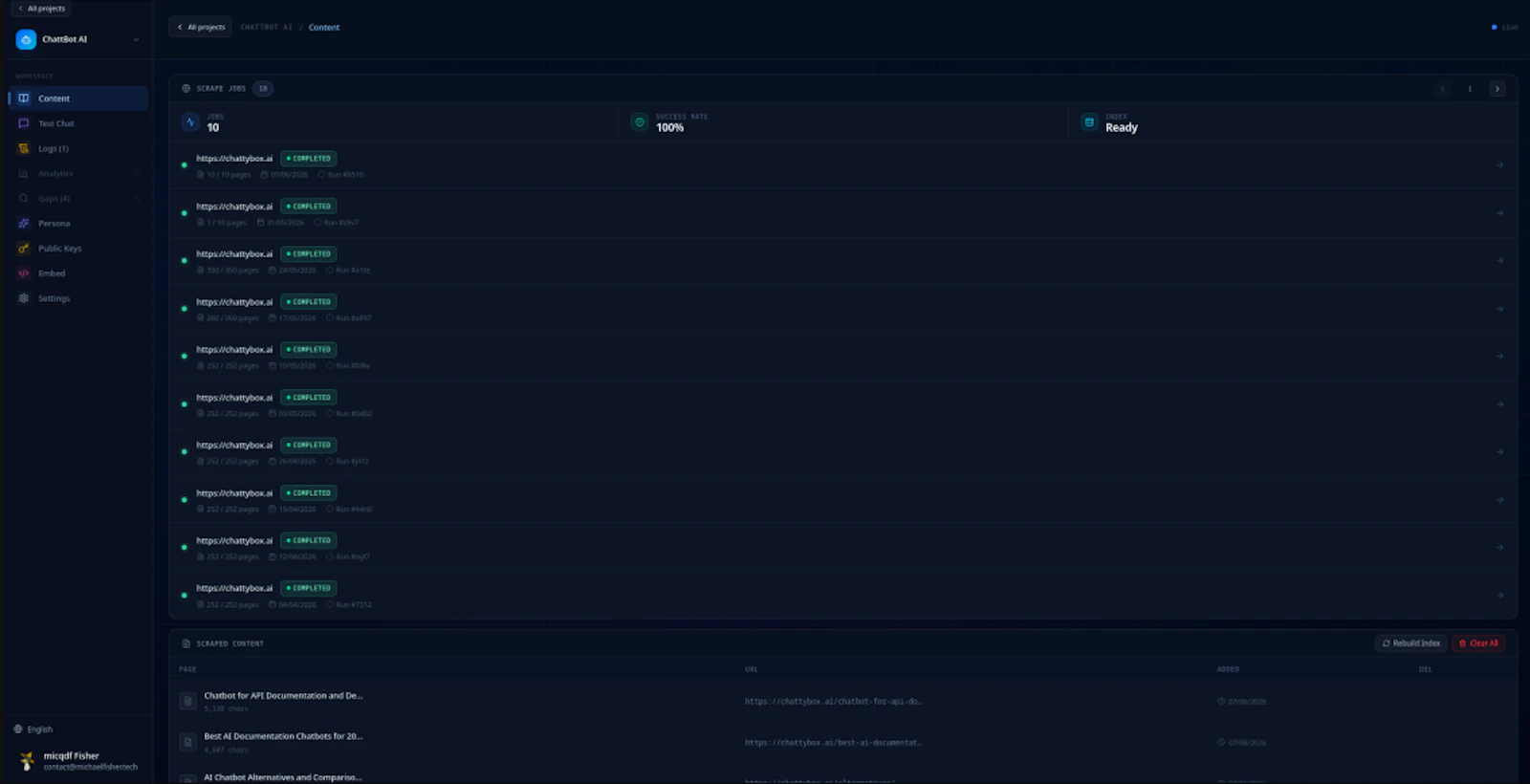Click COMPLETED badge for 260 / 260 pages job
This screenshot has height=784, width=1530.
pos(309,302)
